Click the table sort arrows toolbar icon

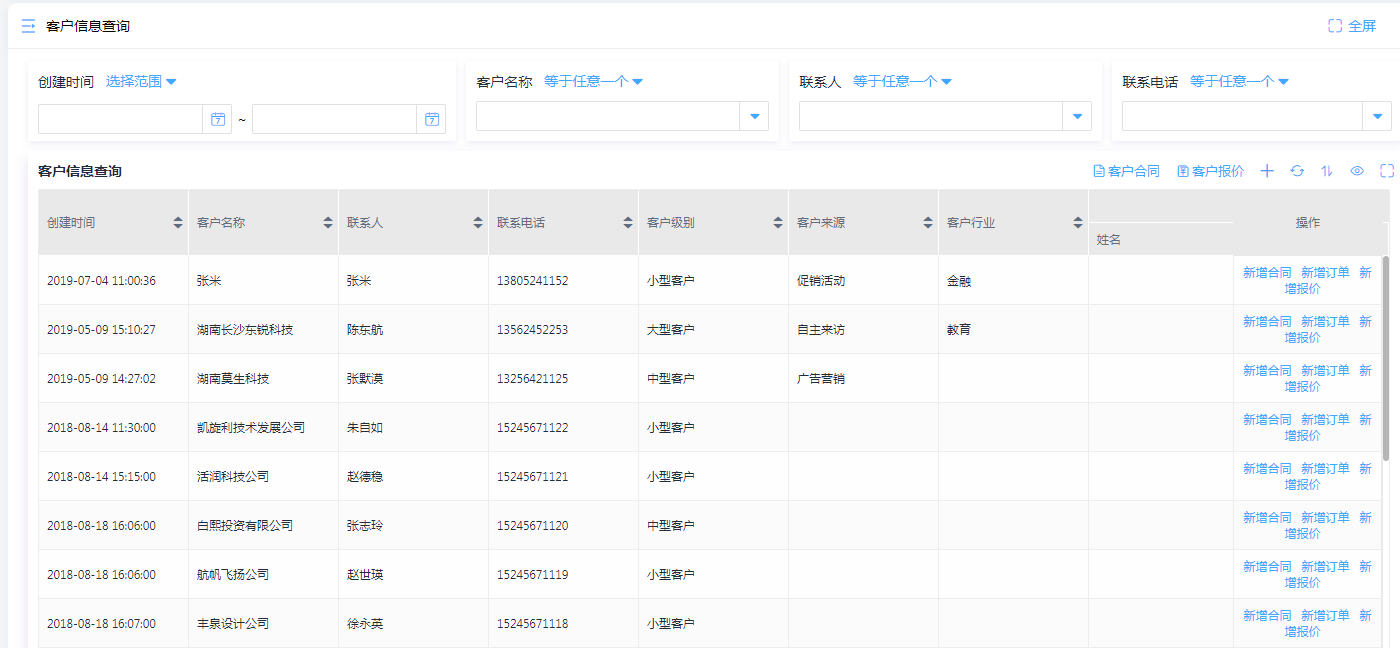pos(1327,171)
